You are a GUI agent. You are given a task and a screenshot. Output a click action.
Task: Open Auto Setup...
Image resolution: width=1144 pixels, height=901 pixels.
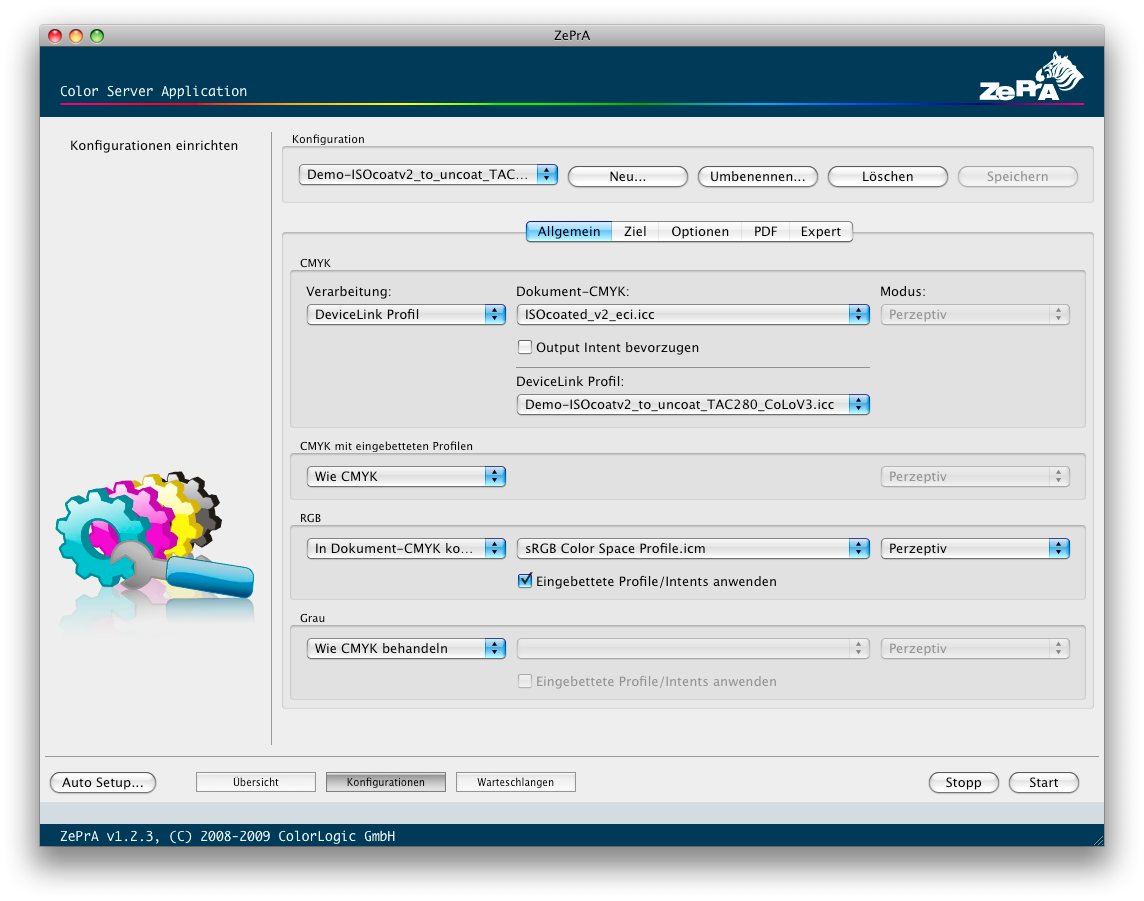(103, 782)
